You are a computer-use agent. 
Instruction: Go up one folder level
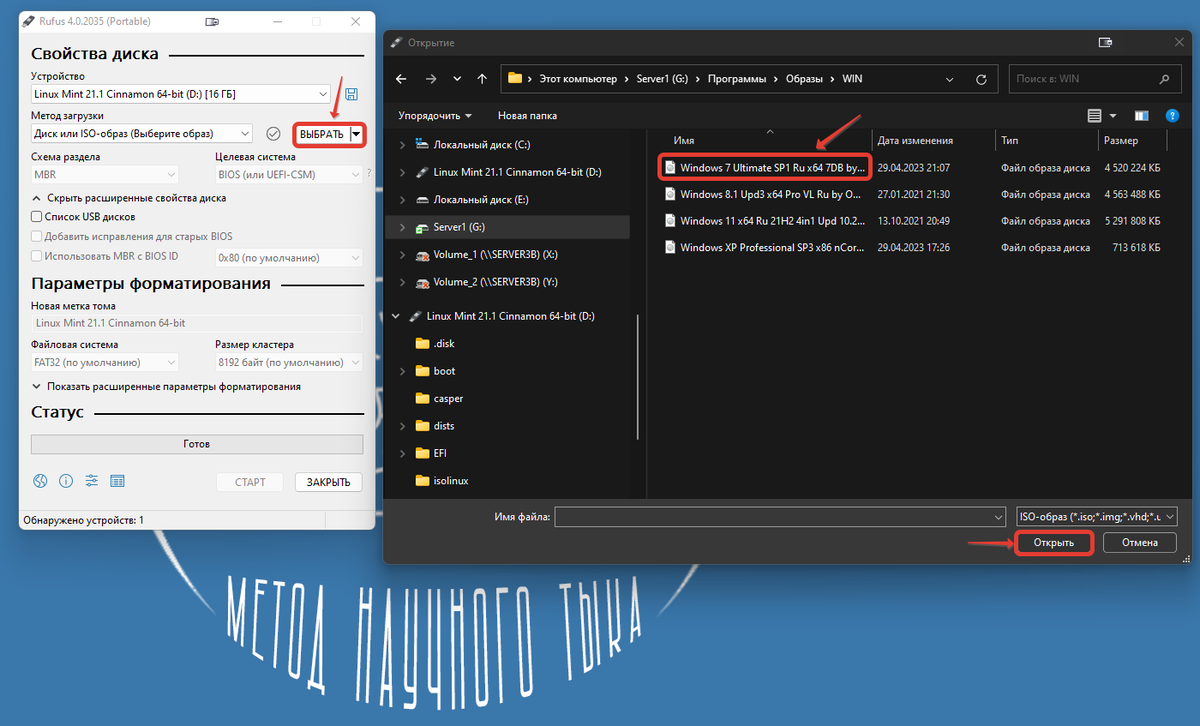[x=482, y=78]
